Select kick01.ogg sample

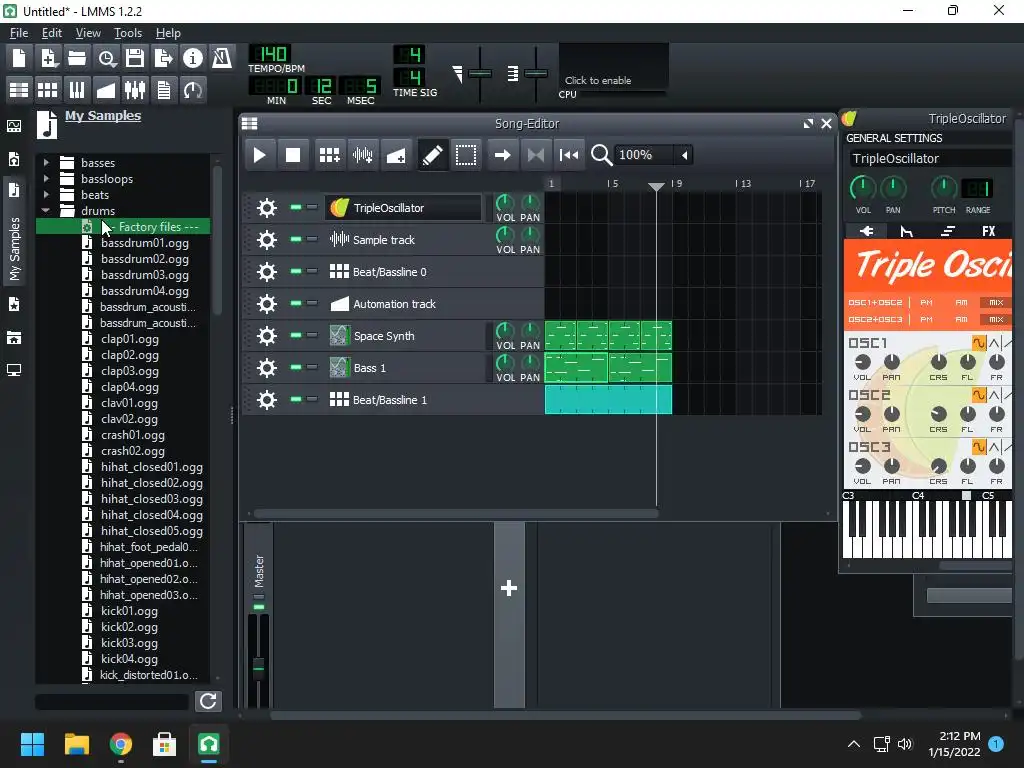[129, 611]
